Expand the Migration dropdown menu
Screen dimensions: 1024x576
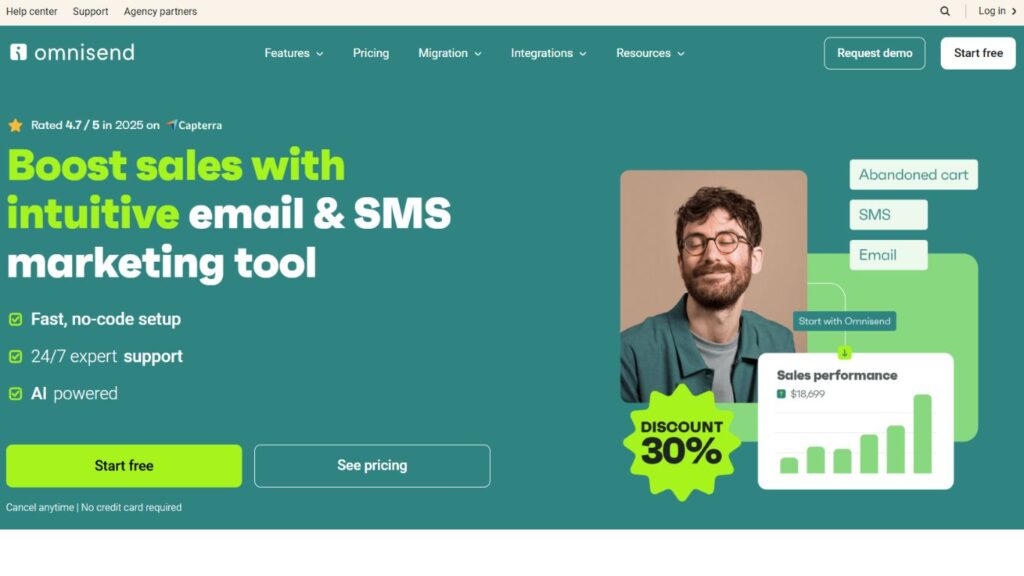pyautogui.click(x=450, y=54)
